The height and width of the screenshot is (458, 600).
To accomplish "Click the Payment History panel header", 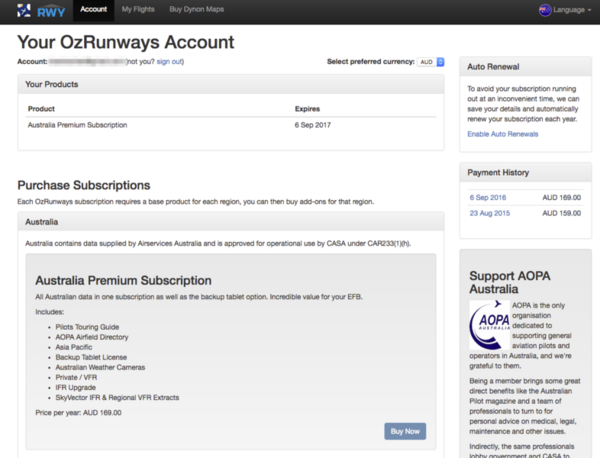I will tap(521, 173).
